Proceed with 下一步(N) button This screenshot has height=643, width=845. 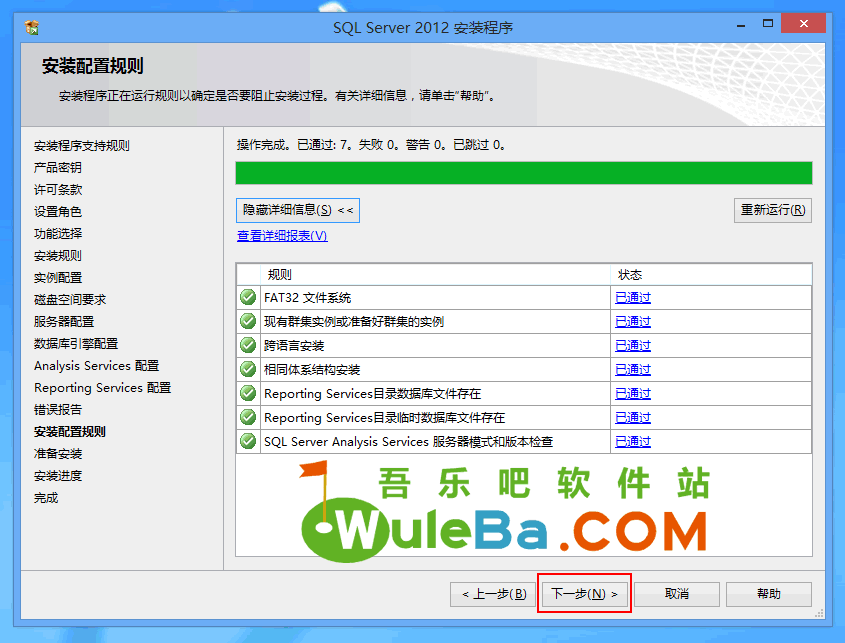[584, 594]
